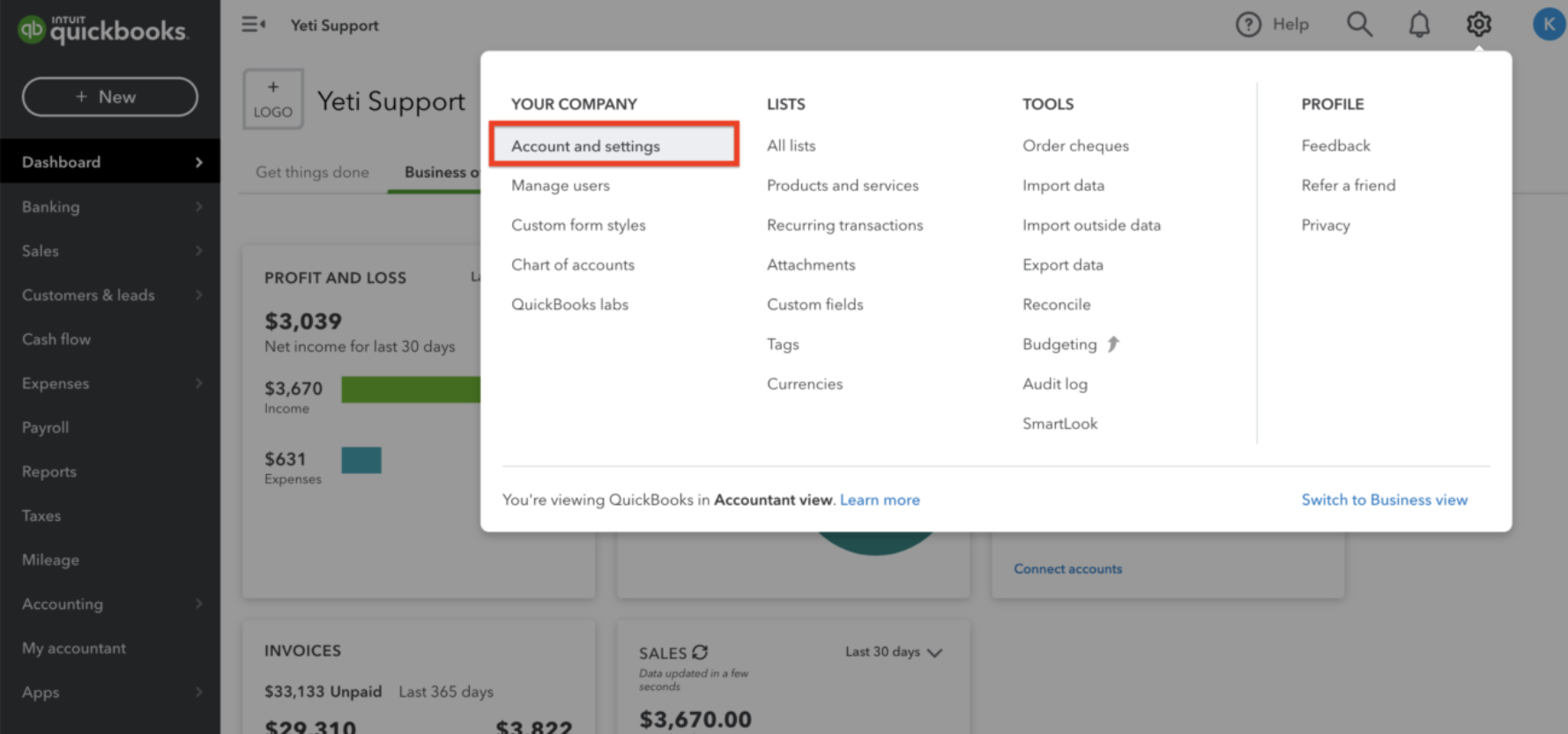Viewport: 1568px width, 734px height.
Task: Open Budgeting tool
Action: (x=1059, y=344)
